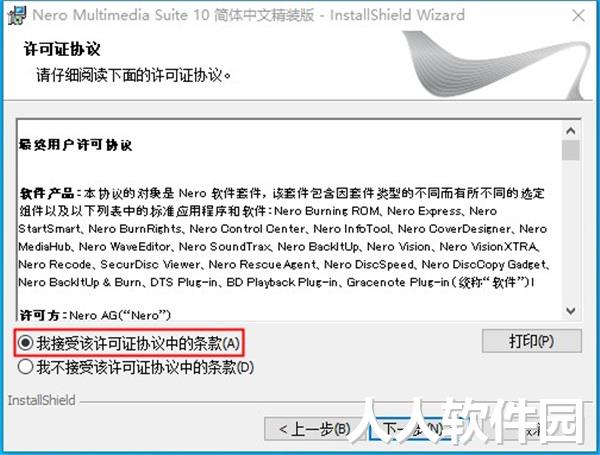The image size is (600, 455).
Task: Click the 请仔细阅读下面的许可证协议 subtitle text
Action: coord(134,75)
